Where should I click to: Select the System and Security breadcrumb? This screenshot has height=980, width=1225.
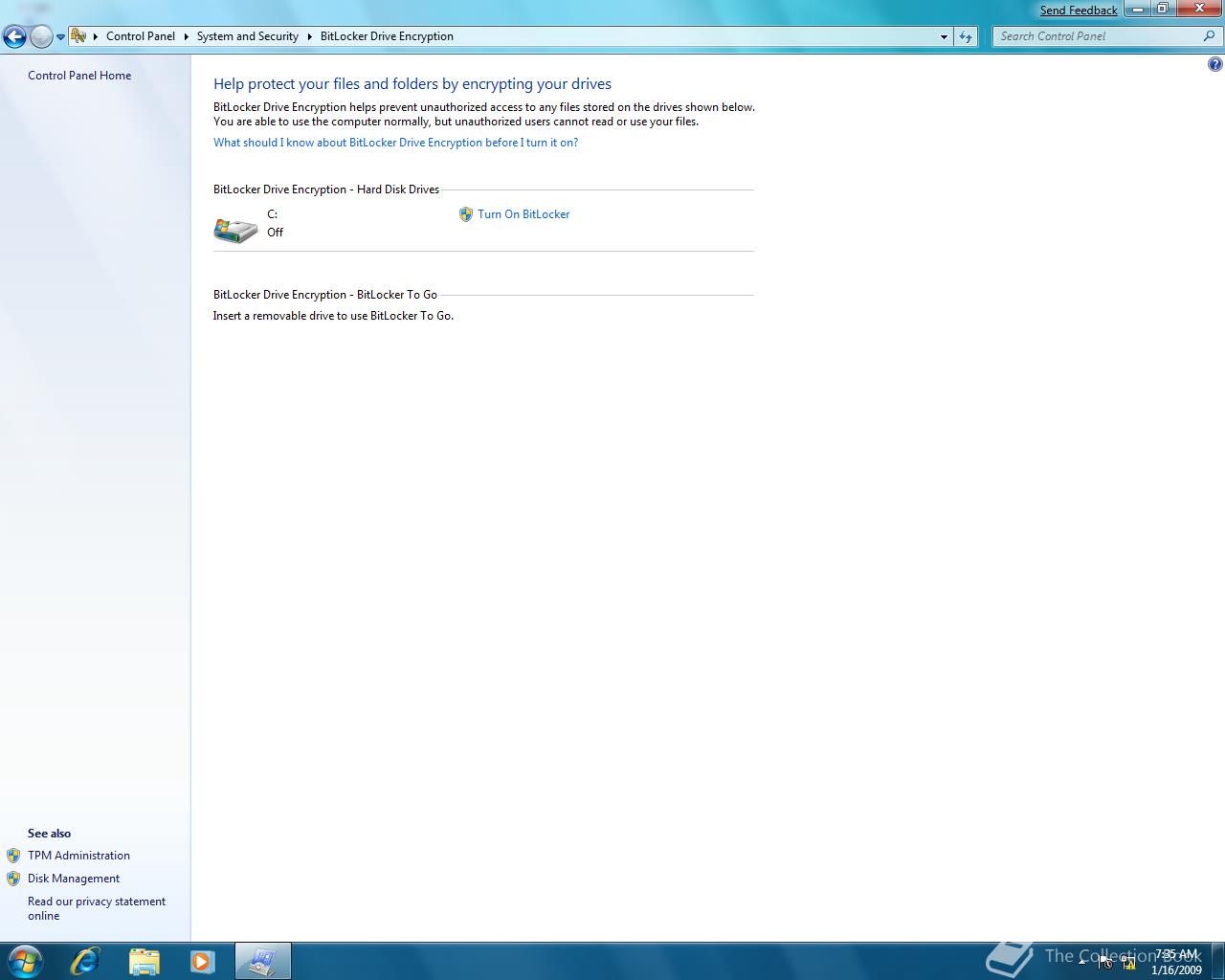pos(248,36)
